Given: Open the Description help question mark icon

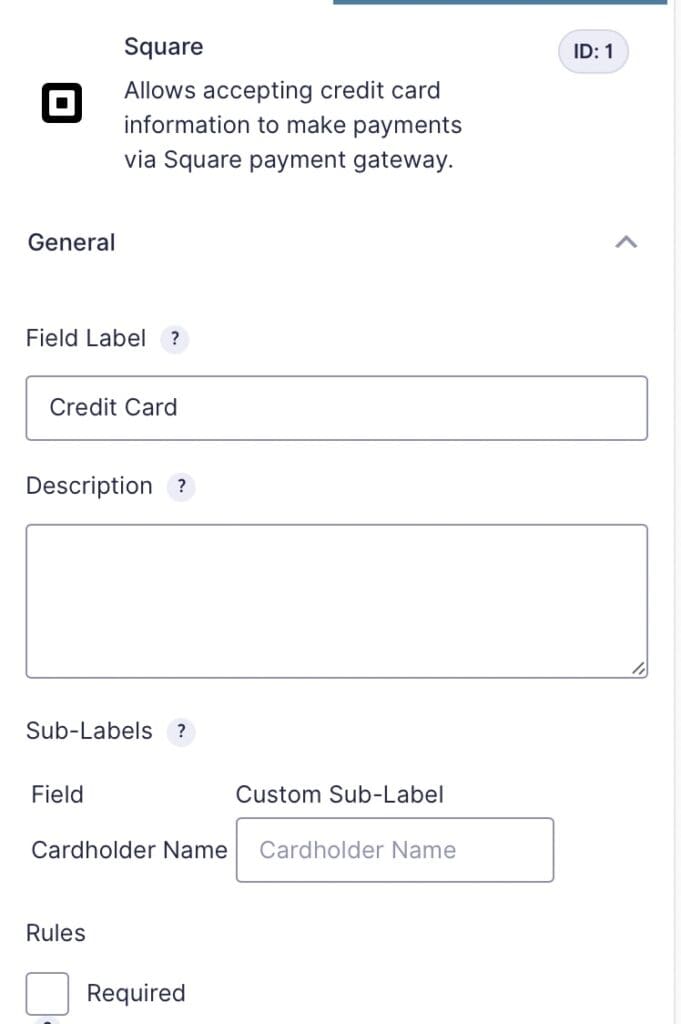Looking at the screenshot, I should (x=181, y=487).
